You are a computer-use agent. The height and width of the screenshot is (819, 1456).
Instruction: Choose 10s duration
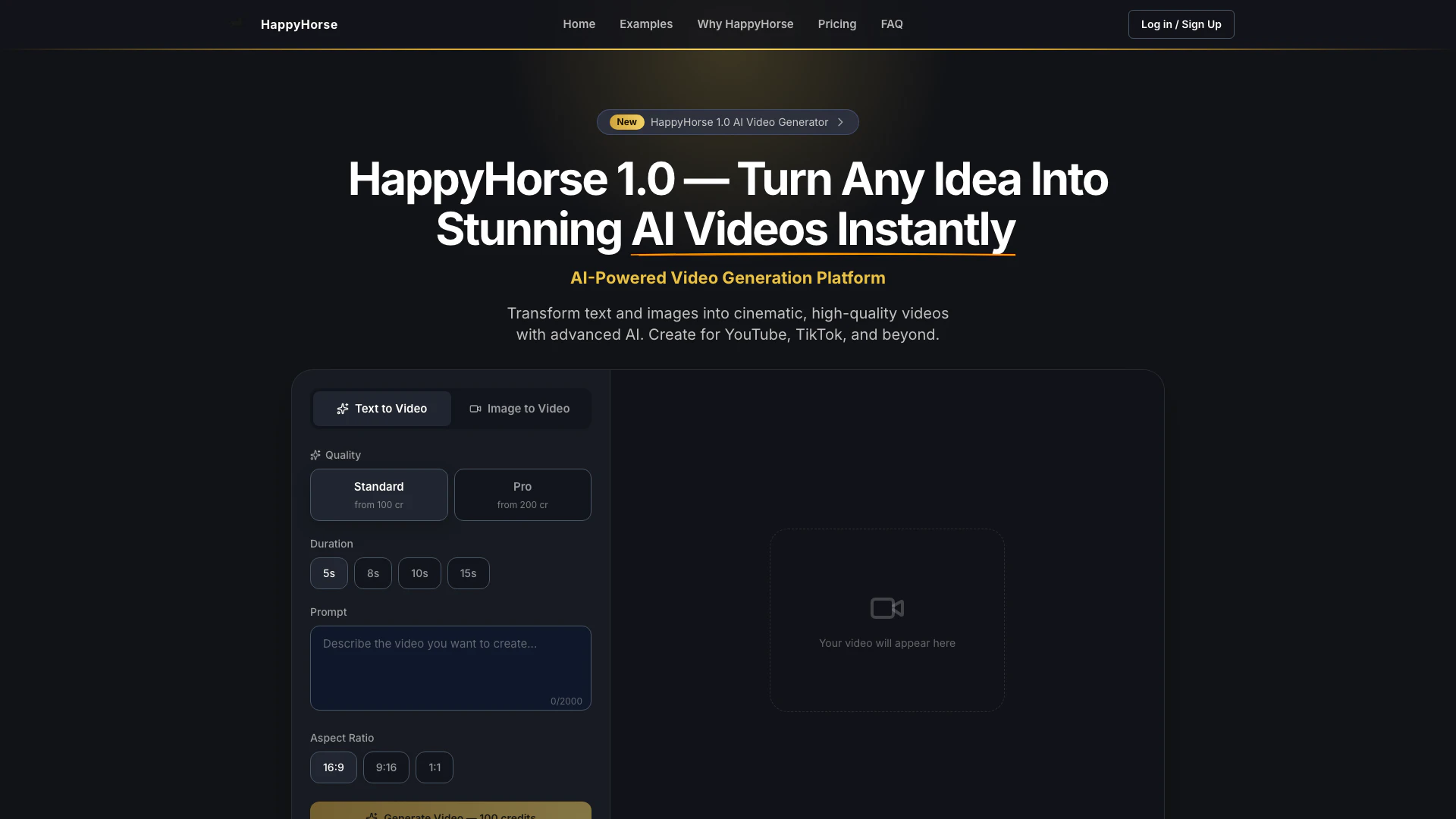[x=419, y=573]
